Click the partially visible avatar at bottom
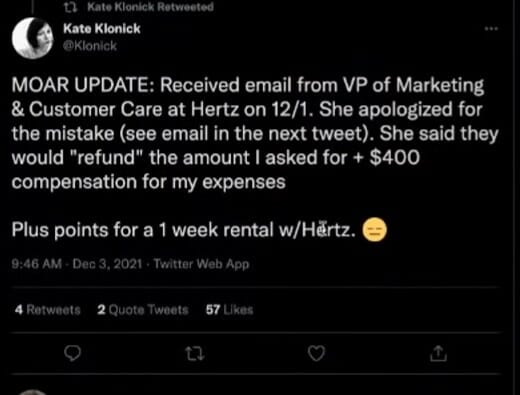This screenshot has width=520, height=395. point(33,392)
